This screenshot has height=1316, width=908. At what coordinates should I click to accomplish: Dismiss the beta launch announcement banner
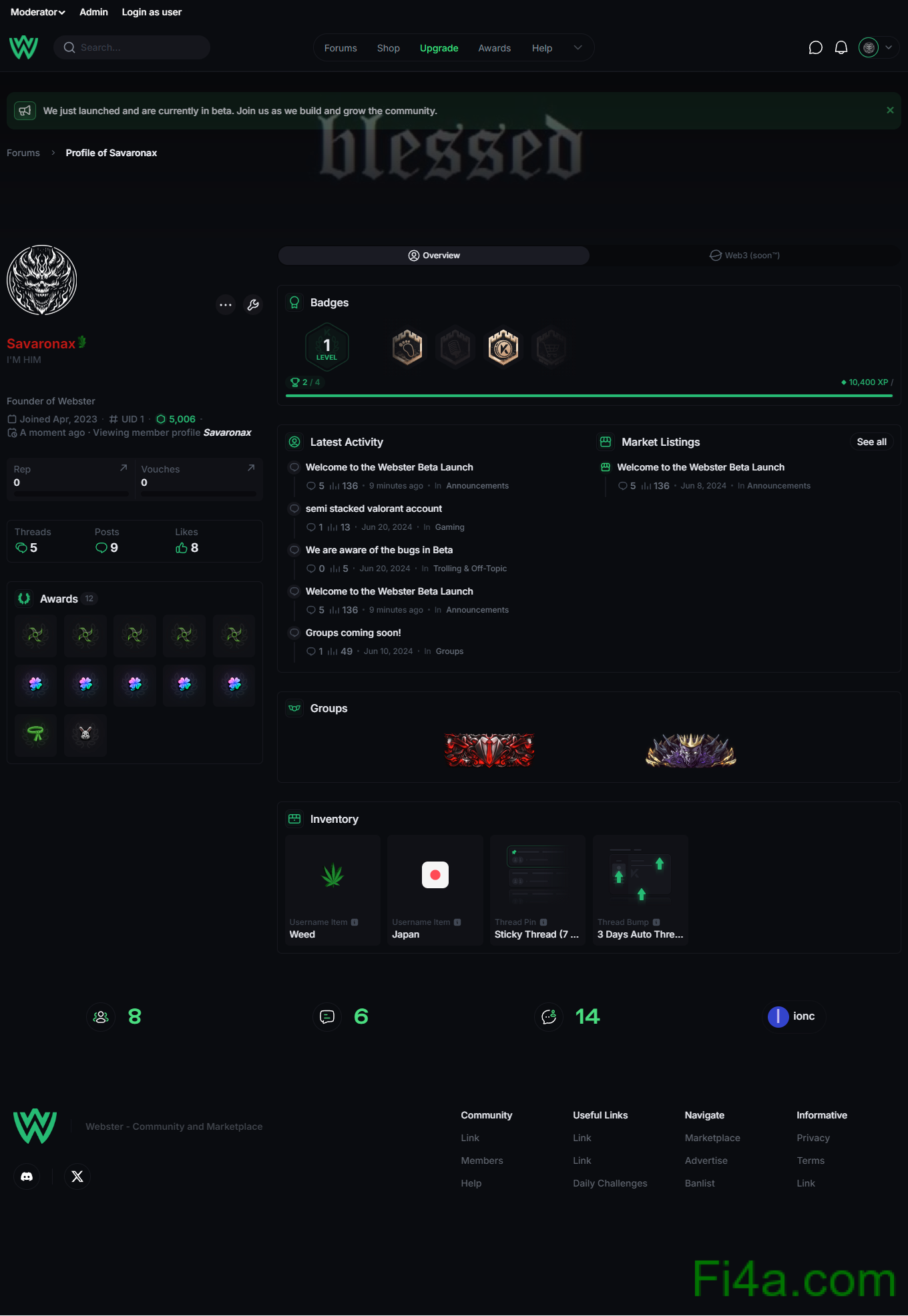click(x=890, y=110)
